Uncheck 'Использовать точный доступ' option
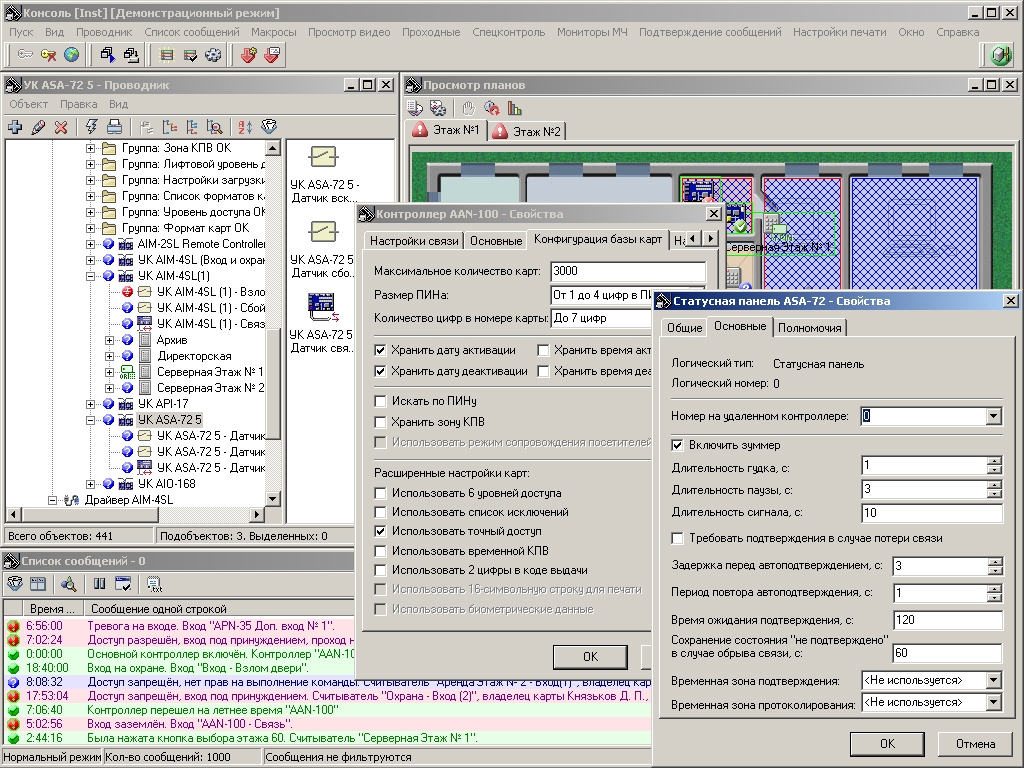 380,531
